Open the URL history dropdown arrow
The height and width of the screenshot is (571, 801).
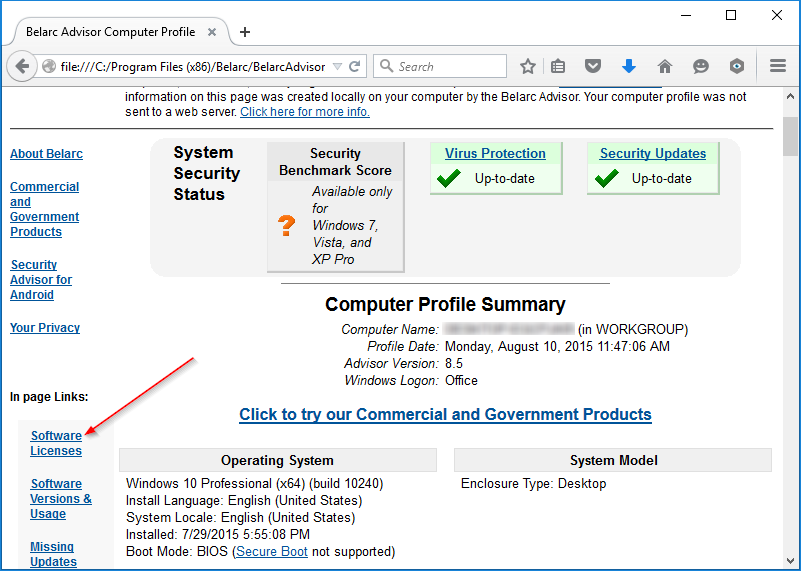(x=337, y=67)
